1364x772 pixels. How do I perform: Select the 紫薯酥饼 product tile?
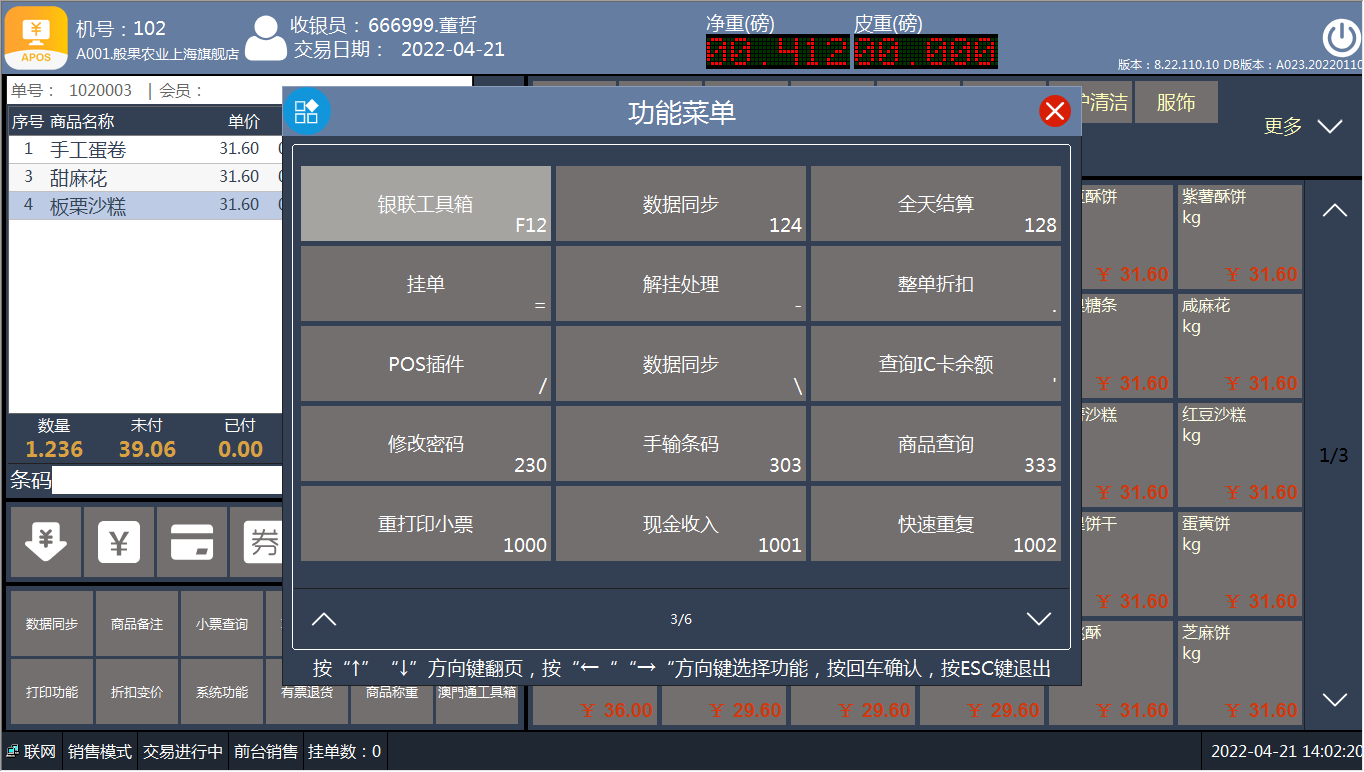click(x=1240, y=236)
